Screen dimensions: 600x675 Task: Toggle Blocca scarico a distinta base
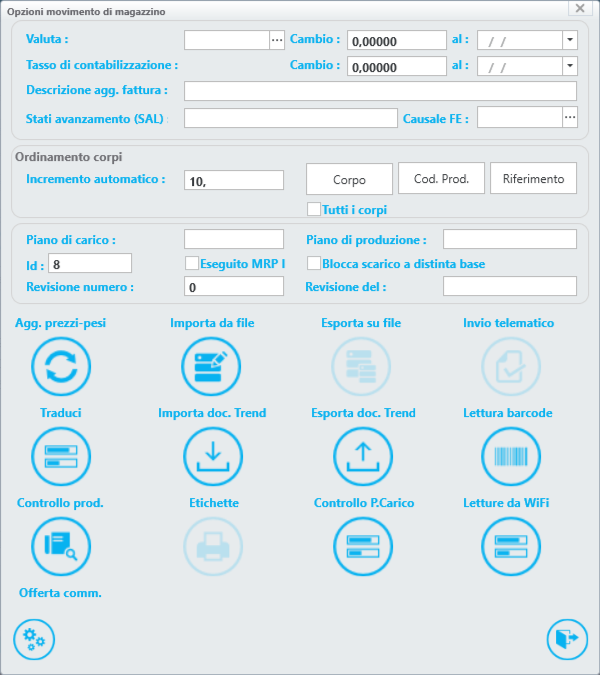[314, 264]
